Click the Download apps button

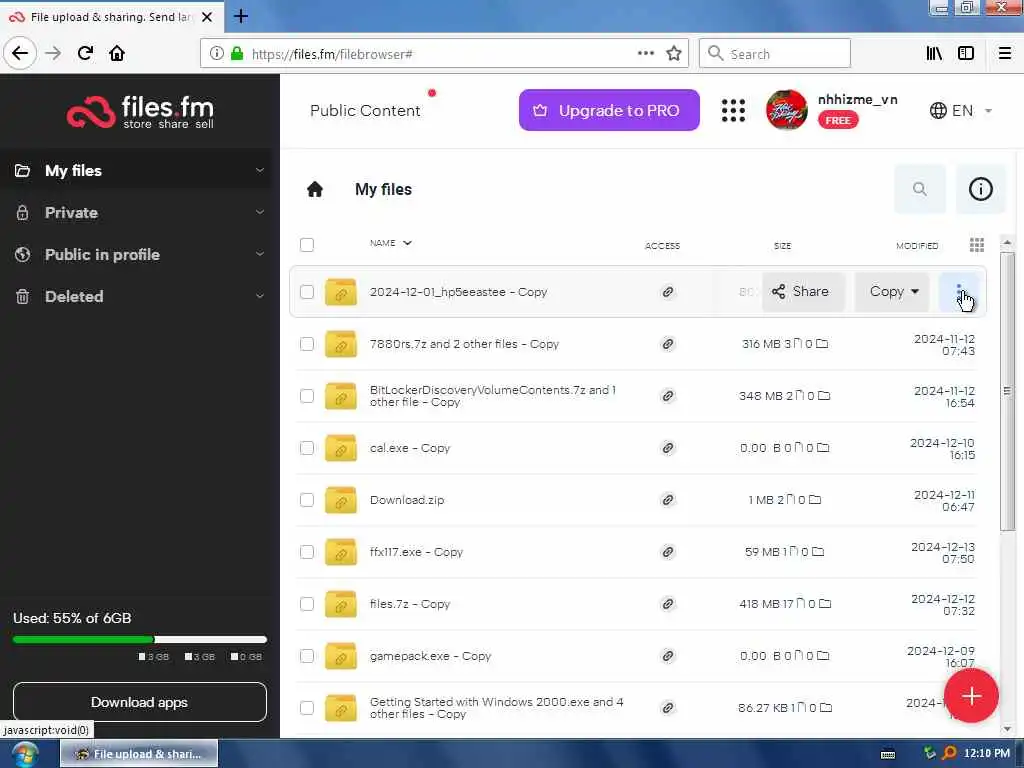139,702
